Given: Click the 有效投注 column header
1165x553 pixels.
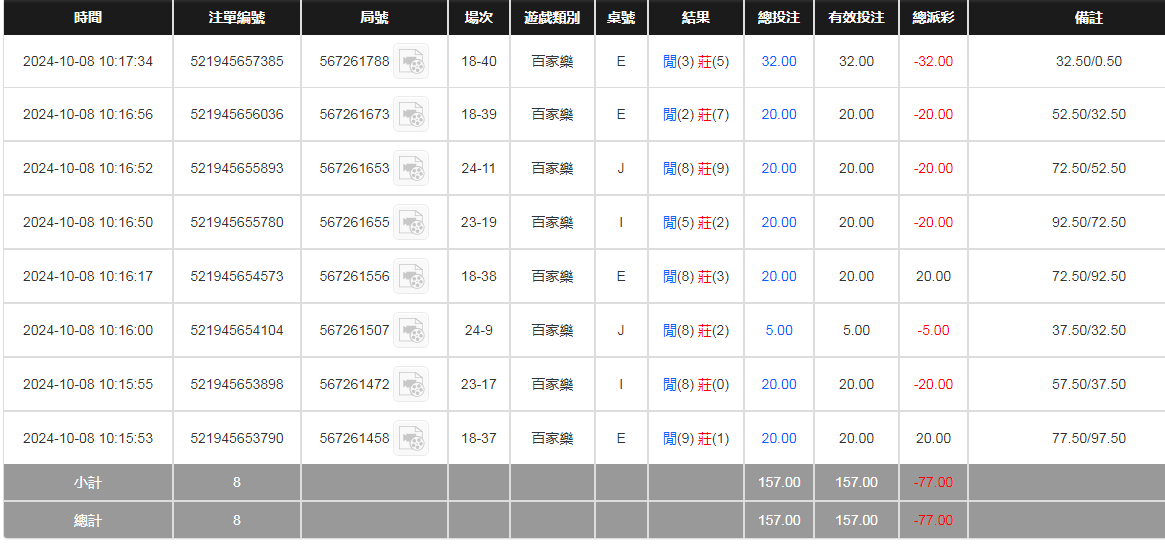Looking at the screenshot, I should click(856, 18).
